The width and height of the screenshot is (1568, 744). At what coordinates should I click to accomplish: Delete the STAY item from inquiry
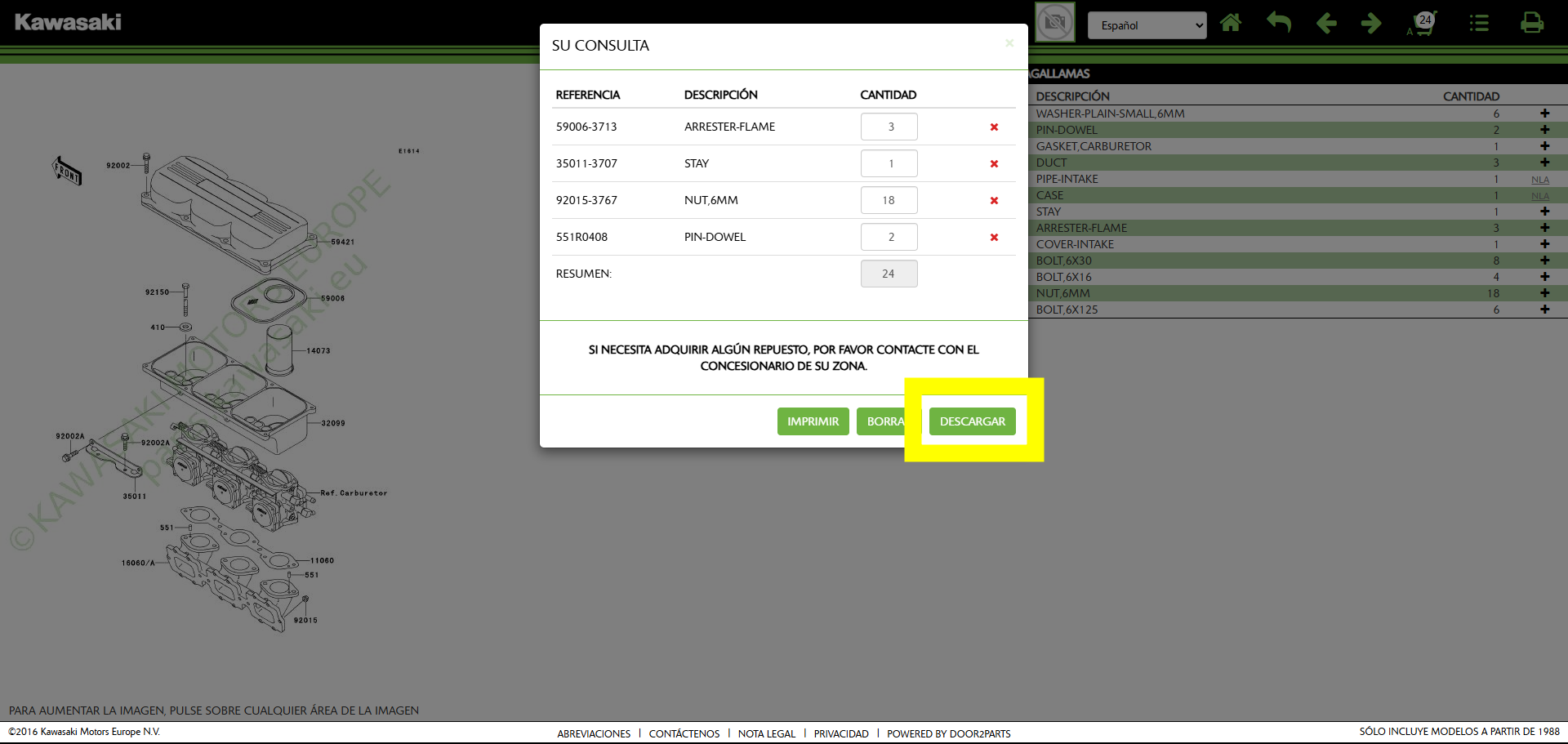tap(994, 164)
